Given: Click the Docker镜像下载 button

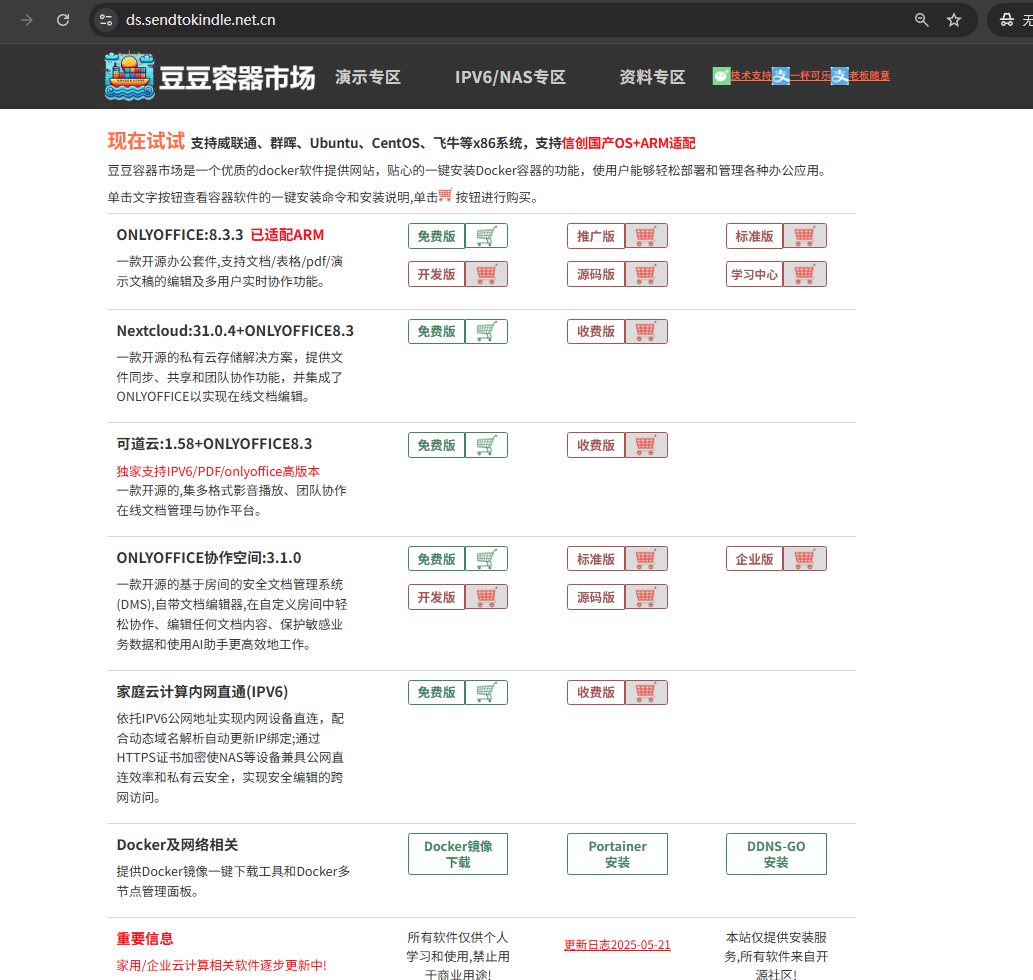Looking at the screenshot, I should tap(458, 854).
